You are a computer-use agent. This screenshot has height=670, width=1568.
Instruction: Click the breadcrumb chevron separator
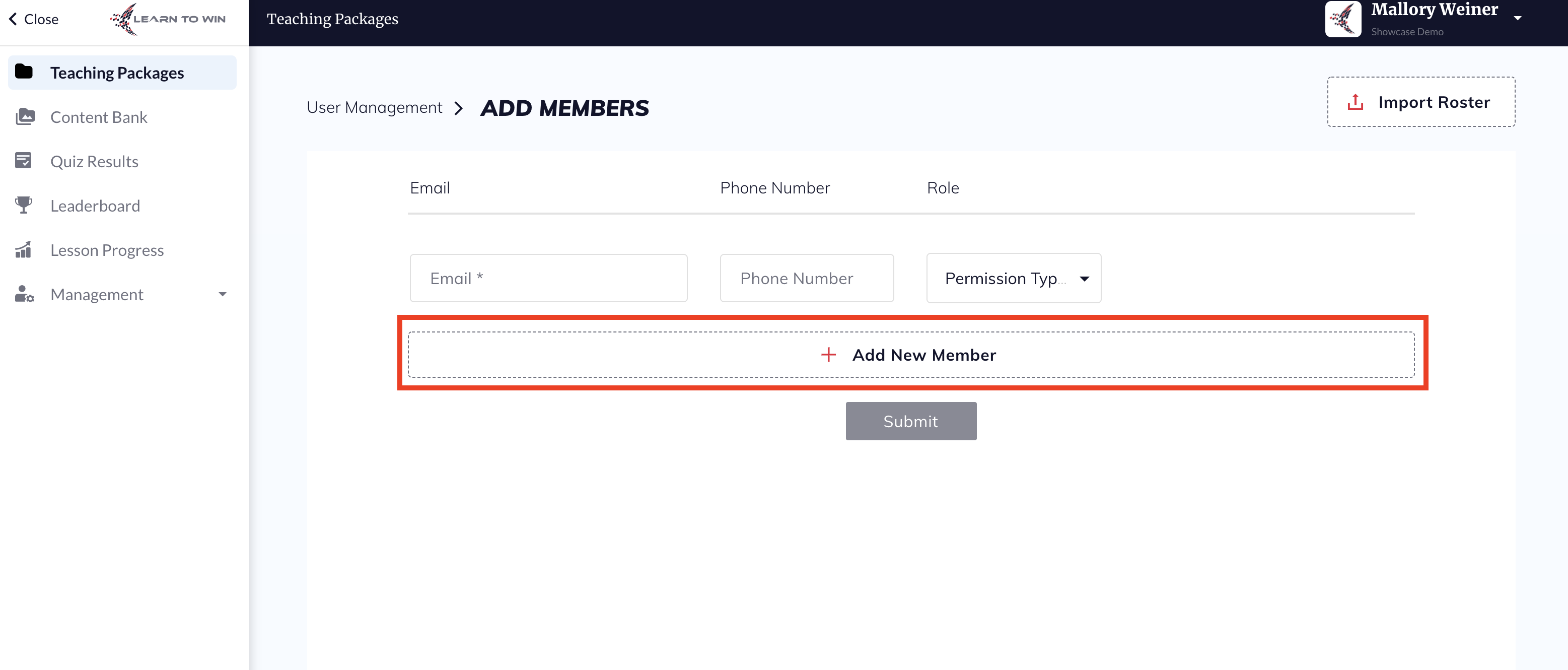[x=459, y=108]
